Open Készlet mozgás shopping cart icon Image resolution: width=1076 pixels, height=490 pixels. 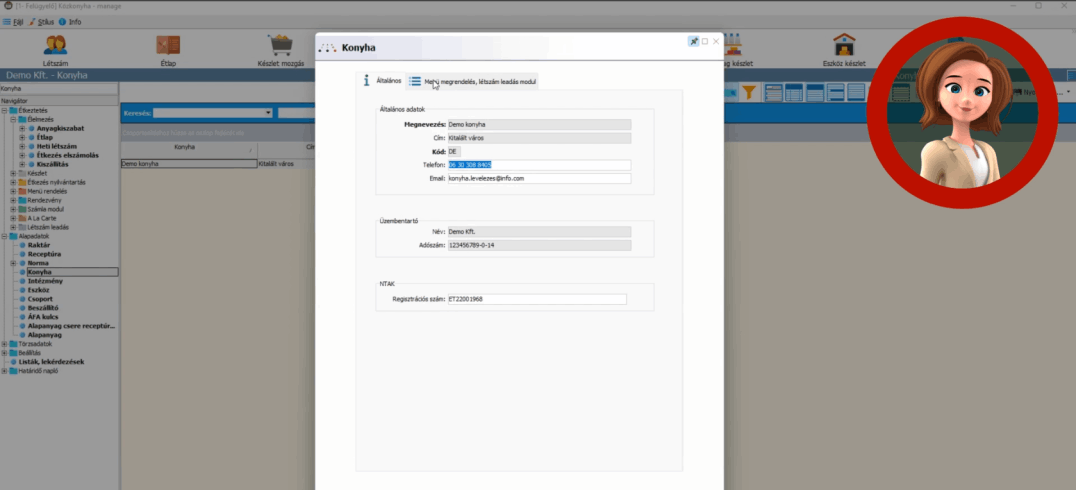pyautogui.click(x=279, y=46)
